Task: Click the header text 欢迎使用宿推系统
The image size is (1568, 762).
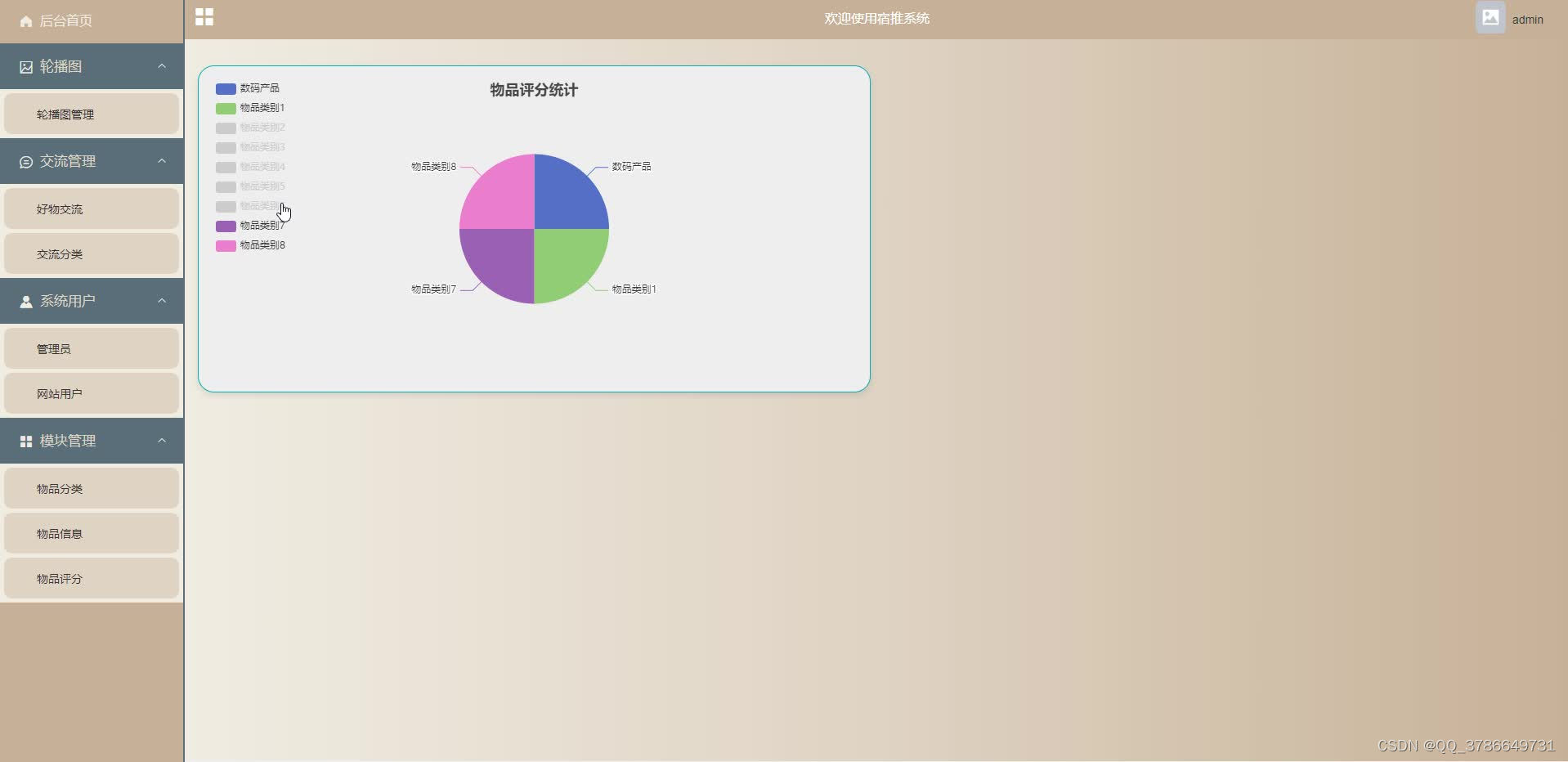Action: [876, 19]
